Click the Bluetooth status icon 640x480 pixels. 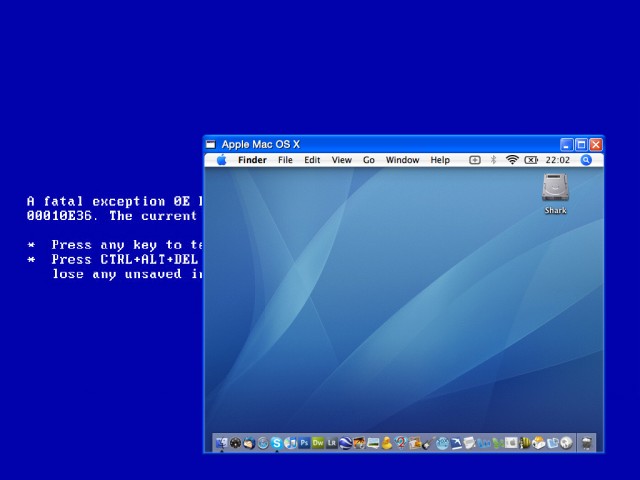[493, 160]
